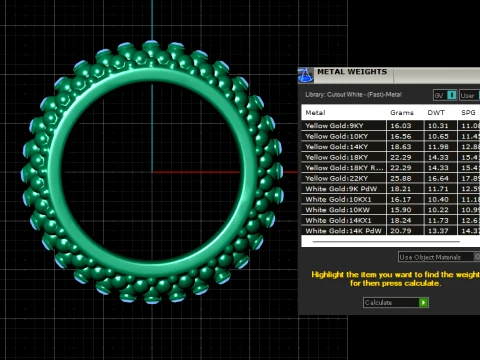This screenshot has height=360, width=480.
Task: Select the Yellow Gold:10KY row
Action: point(390,136)
